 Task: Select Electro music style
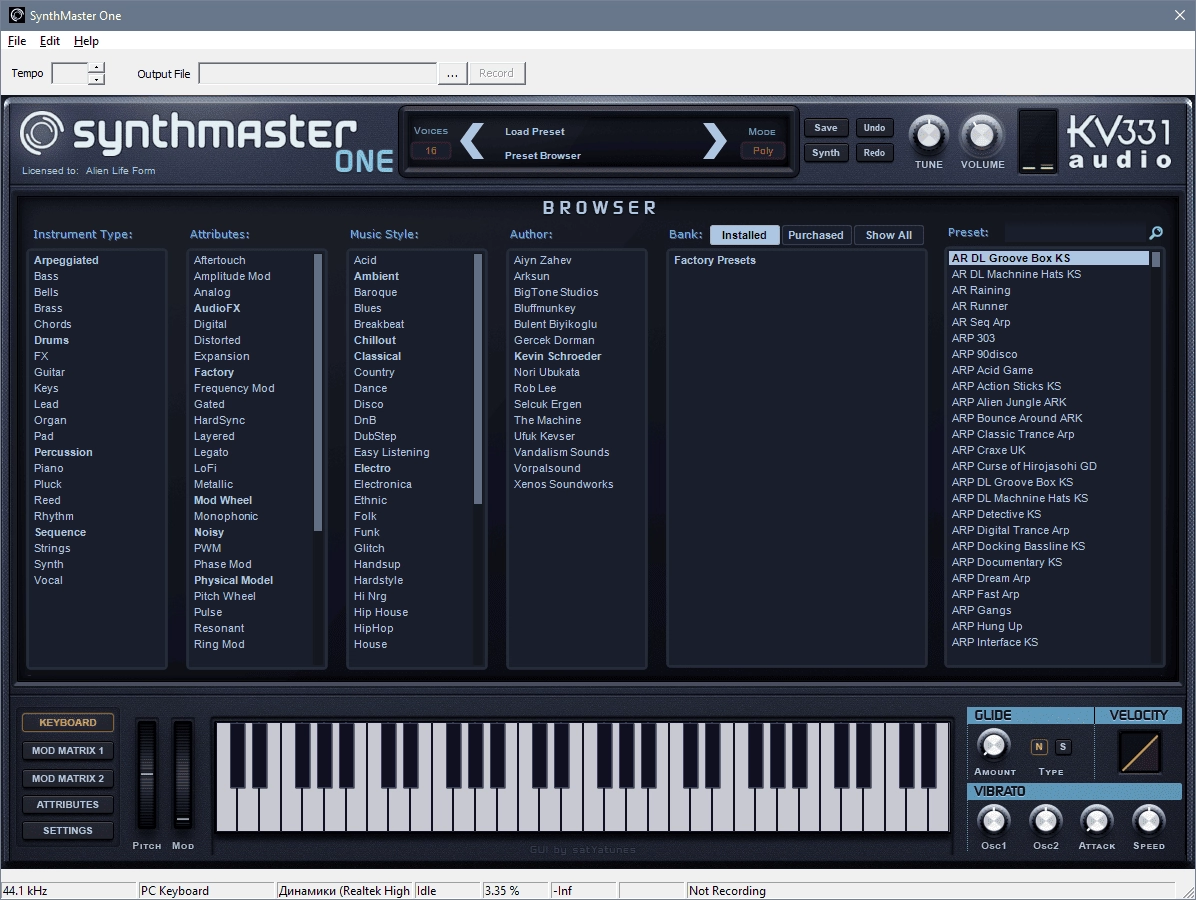point(372,468)
